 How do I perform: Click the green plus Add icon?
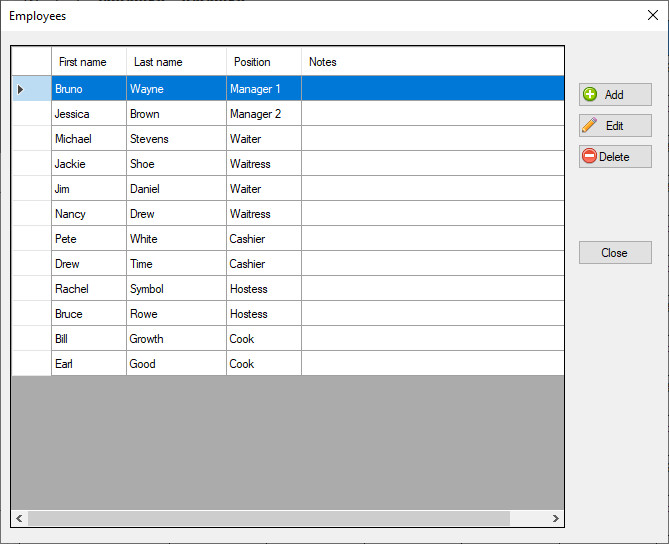coord(590,94)
